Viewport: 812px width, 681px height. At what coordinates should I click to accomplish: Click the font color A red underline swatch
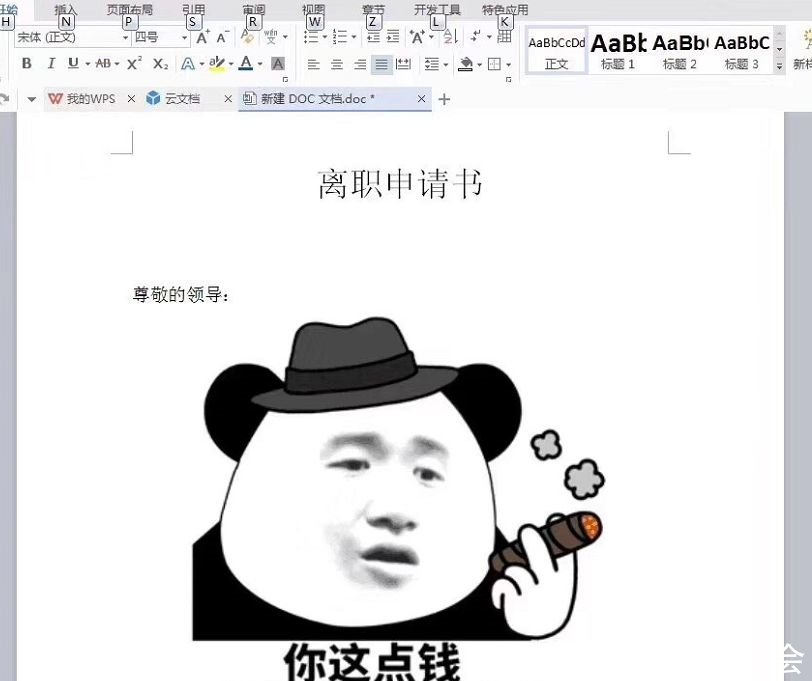click(246, 64)
